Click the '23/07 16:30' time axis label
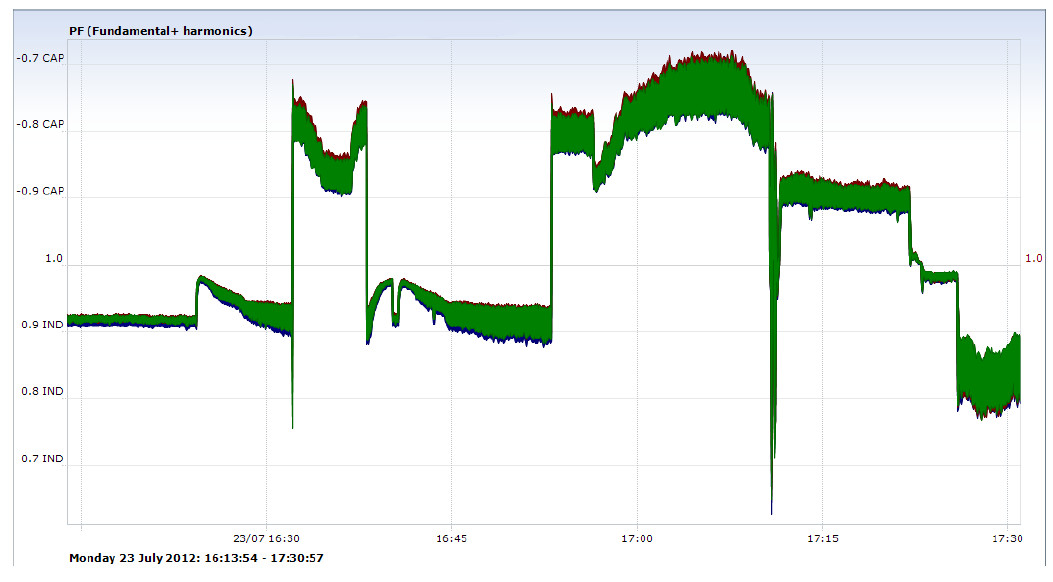1053x582 pixels. [267, 538]
